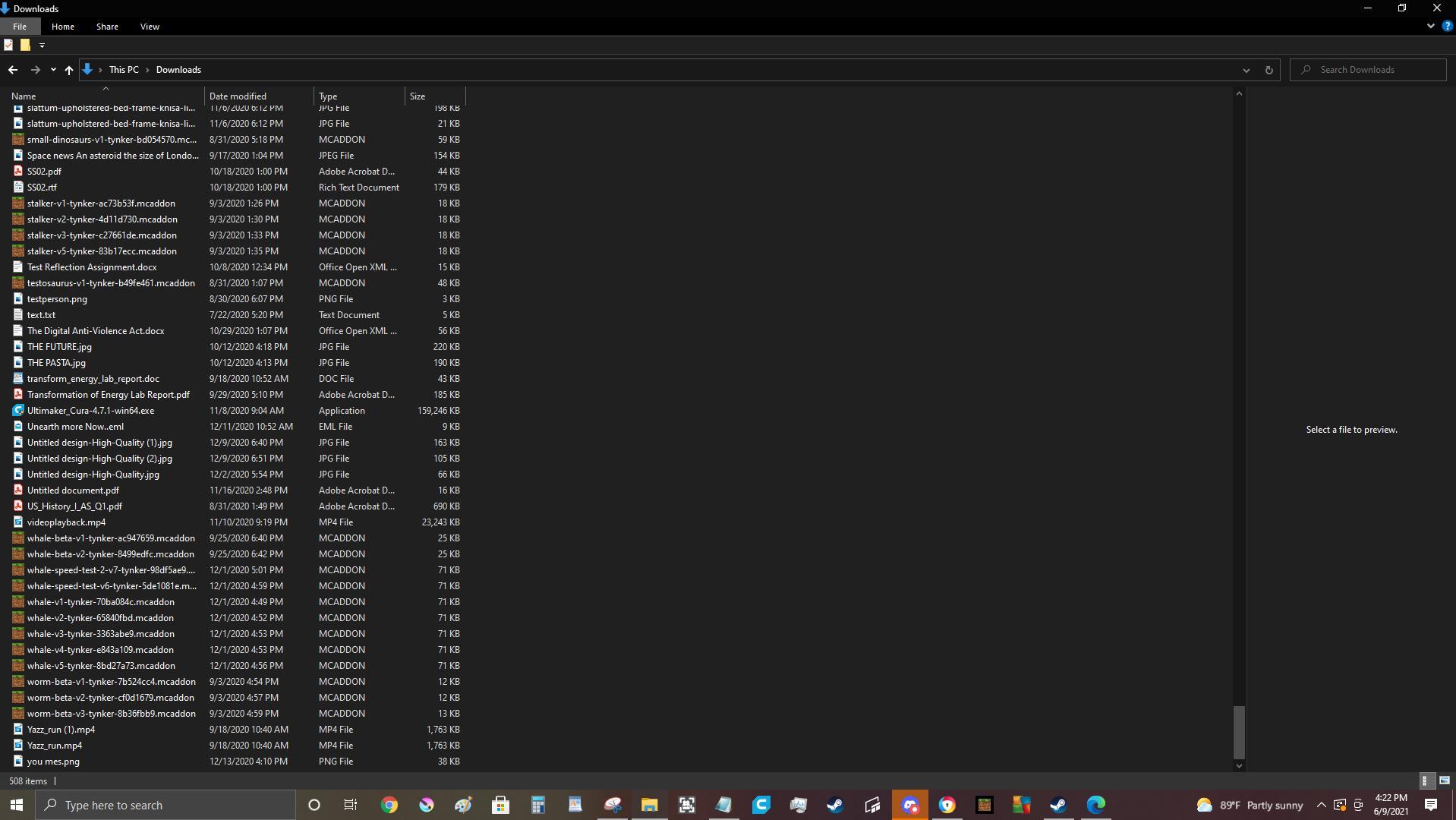Open Microsoft Edge in the taskbar
The width and height of the screenshot is (1456, 820).
(1095, 805)
